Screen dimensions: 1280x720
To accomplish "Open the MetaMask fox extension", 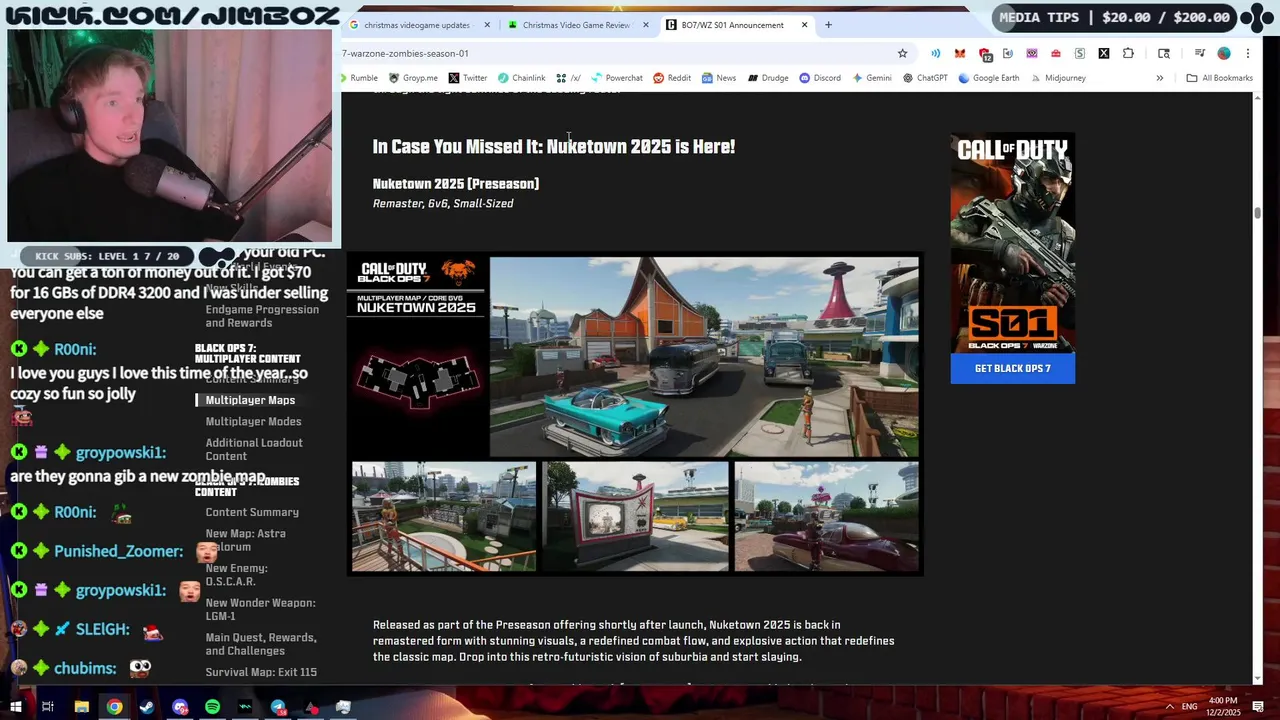I will [960, 53].
